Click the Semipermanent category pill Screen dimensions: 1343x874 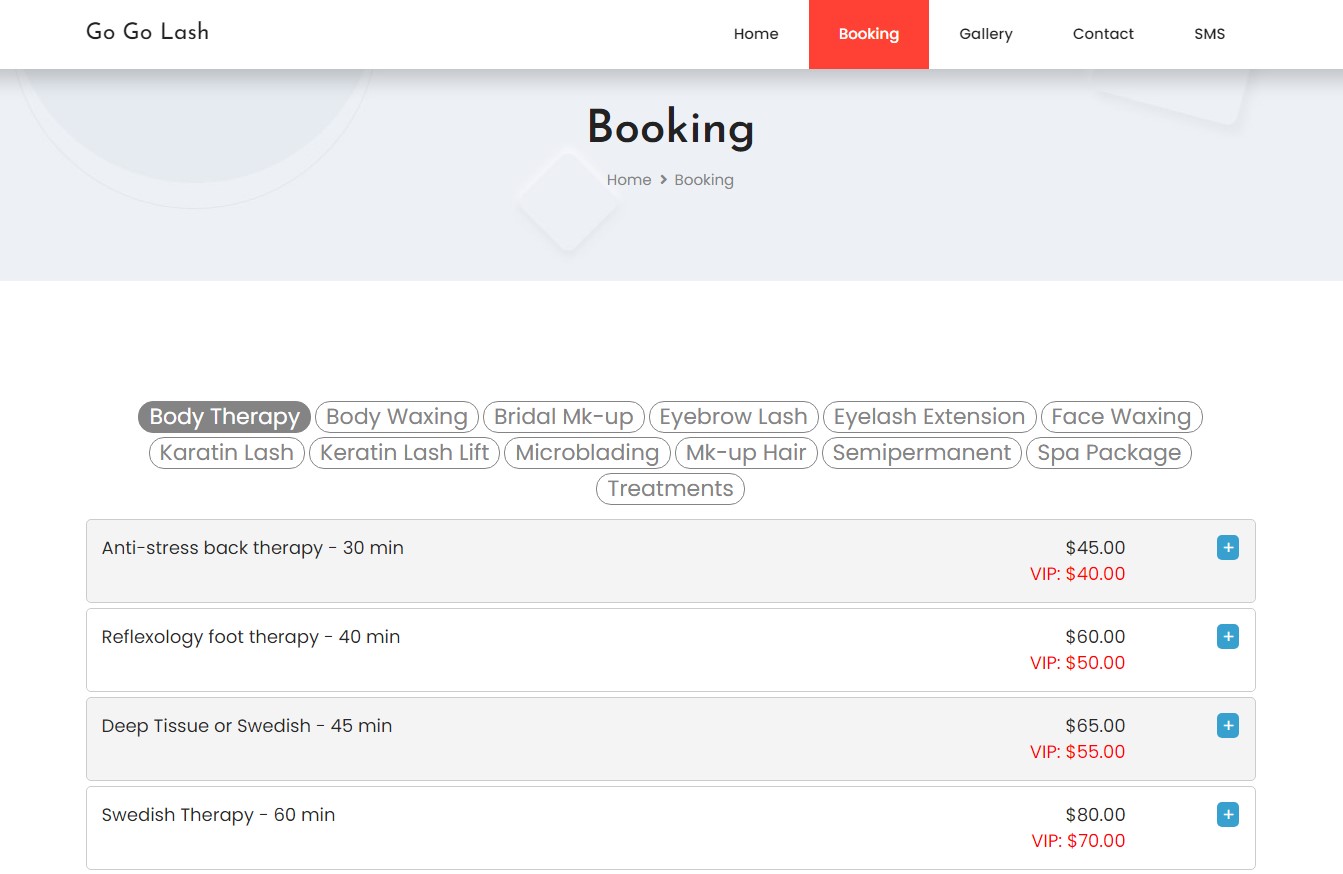[921, 453]
